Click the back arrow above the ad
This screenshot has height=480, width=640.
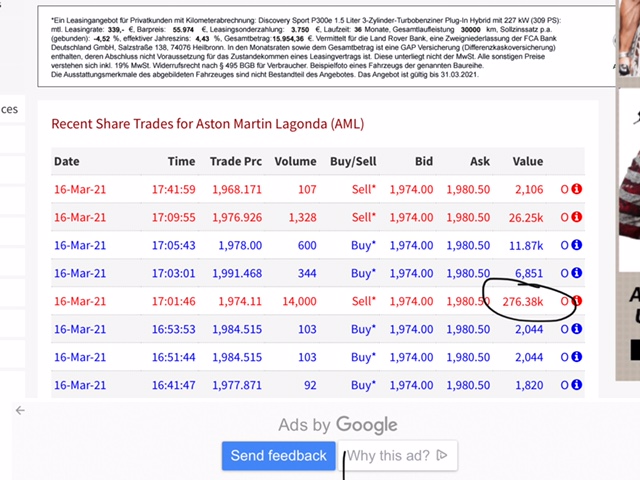(20, 410)
